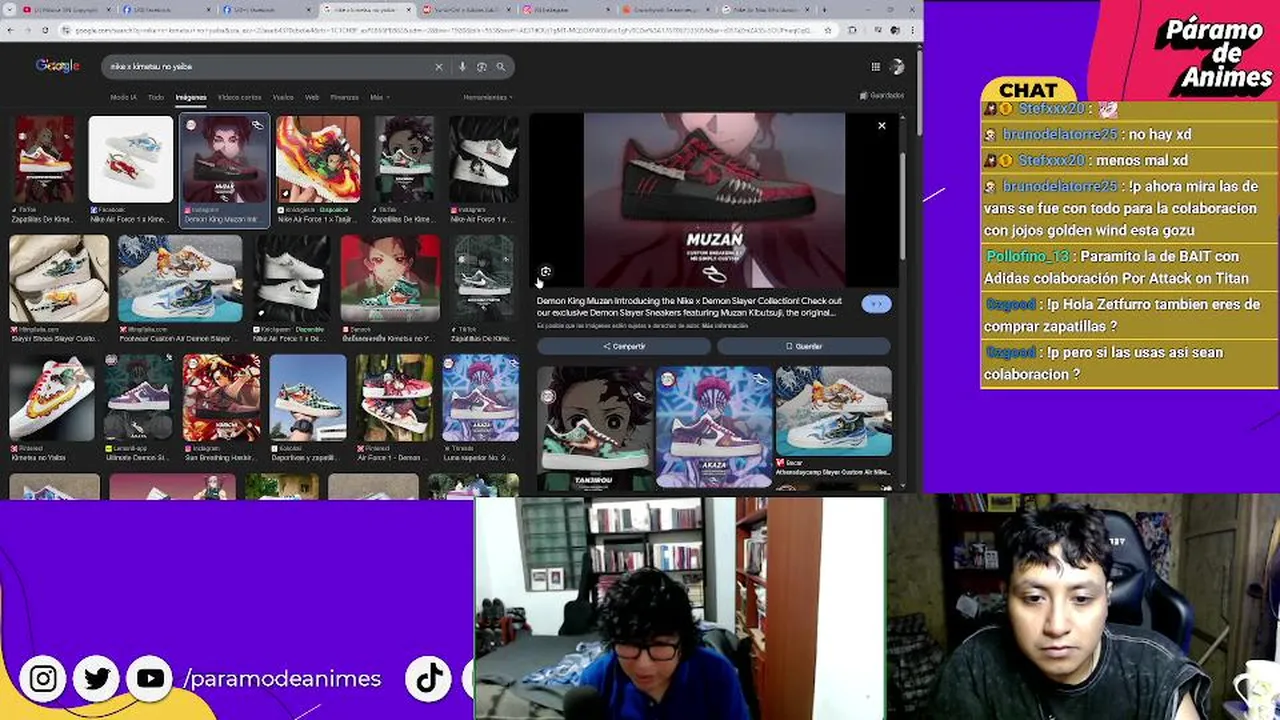Open Akaza related image thumbnail

714,428
